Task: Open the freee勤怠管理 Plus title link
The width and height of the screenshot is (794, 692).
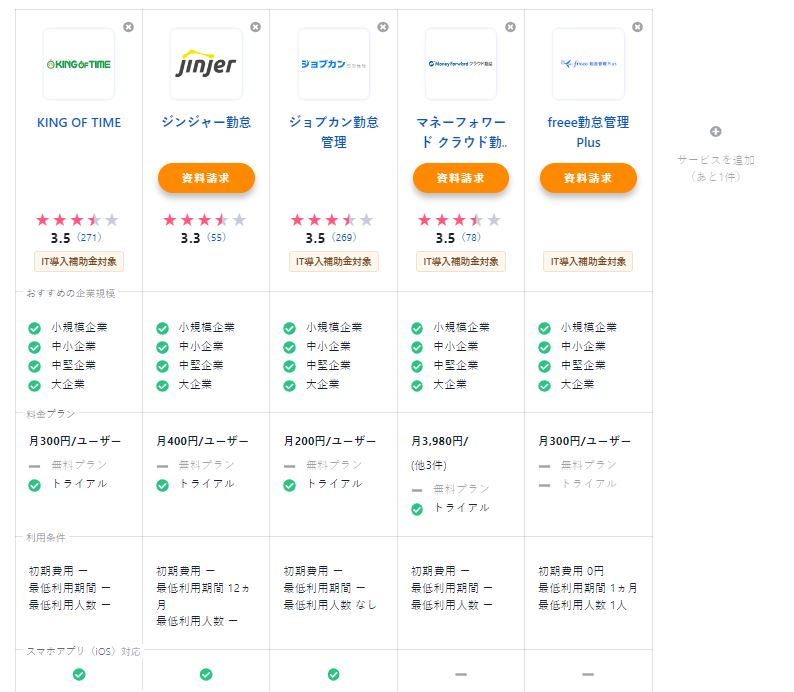Action: [x=588, y=132]
